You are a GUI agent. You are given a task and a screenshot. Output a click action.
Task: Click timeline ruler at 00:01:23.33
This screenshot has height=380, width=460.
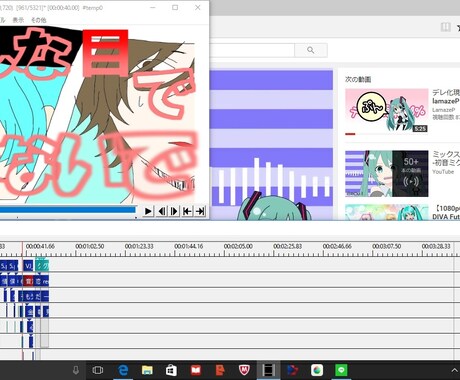point(139,246)
